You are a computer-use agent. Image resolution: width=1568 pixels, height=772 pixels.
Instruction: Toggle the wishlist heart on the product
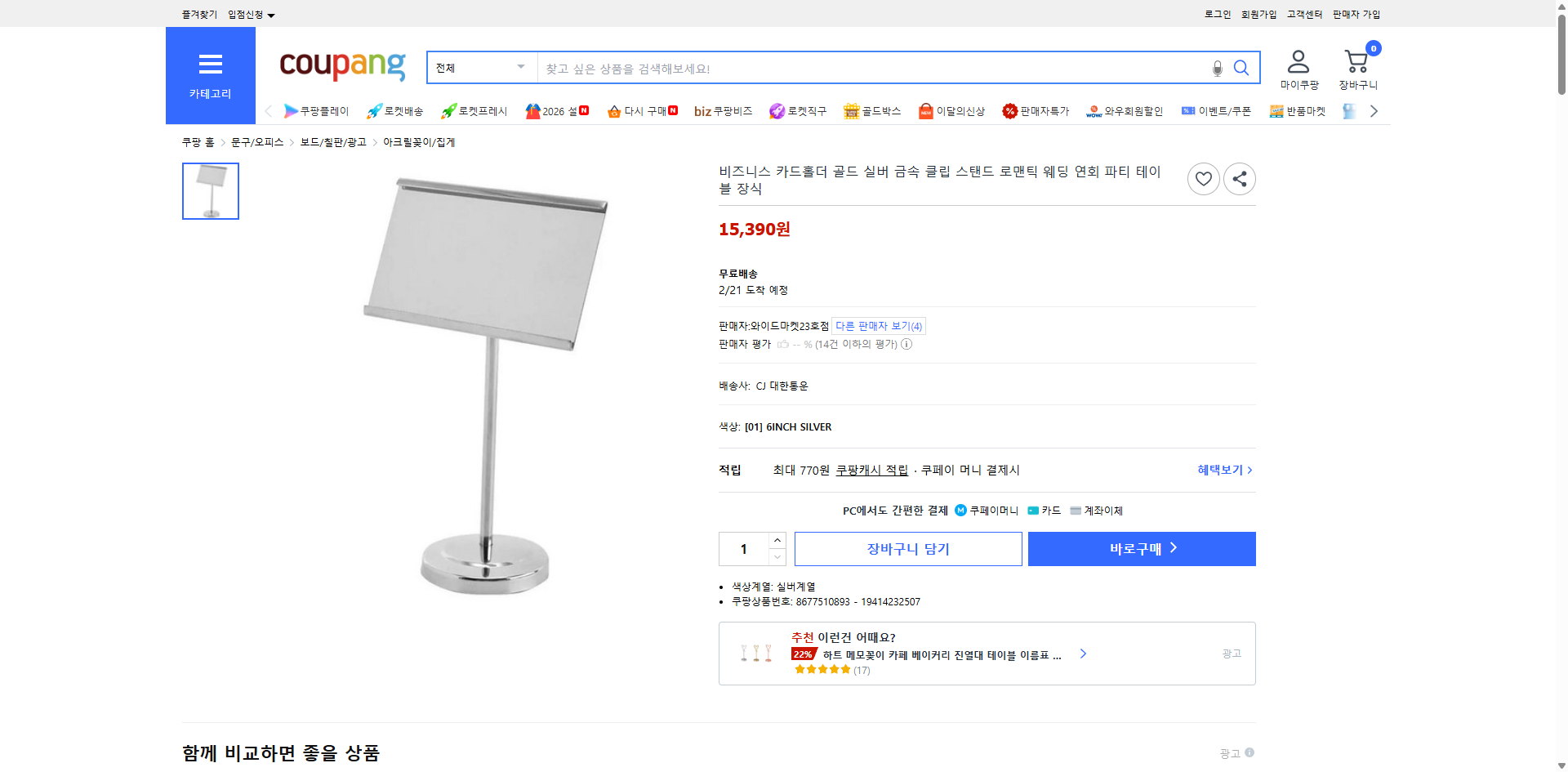1203,178
